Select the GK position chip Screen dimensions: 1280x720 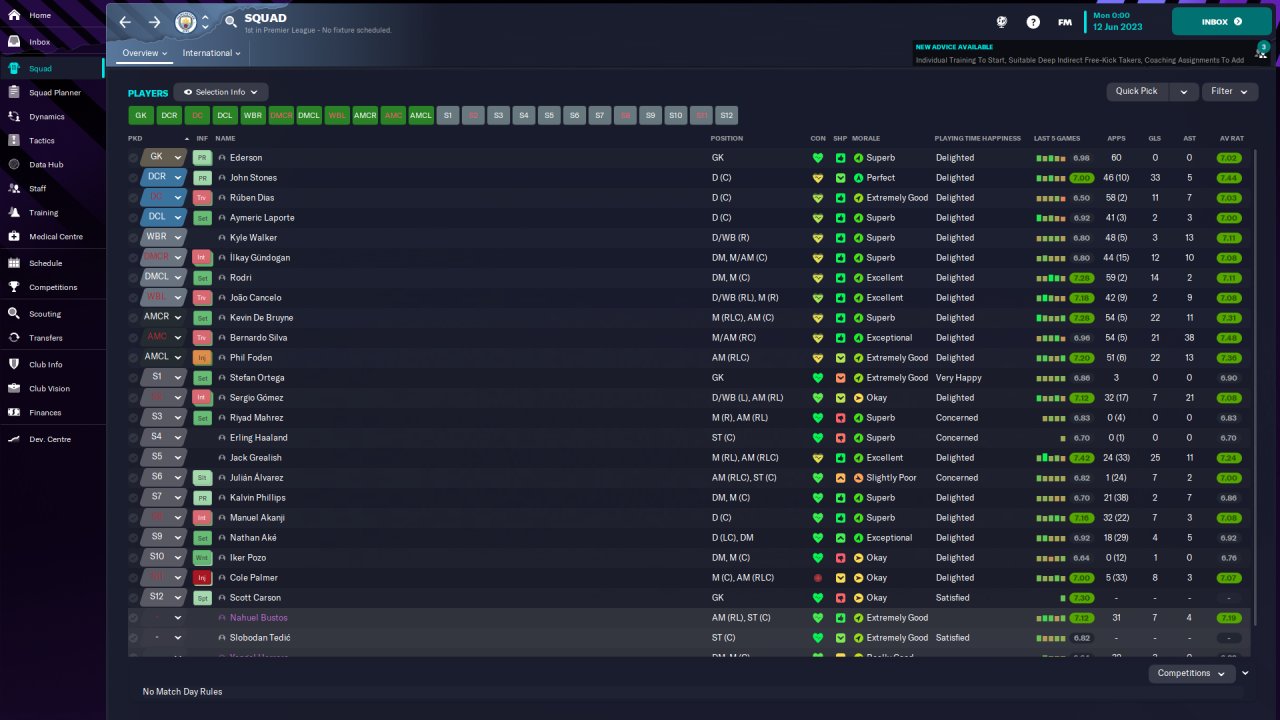140,115
